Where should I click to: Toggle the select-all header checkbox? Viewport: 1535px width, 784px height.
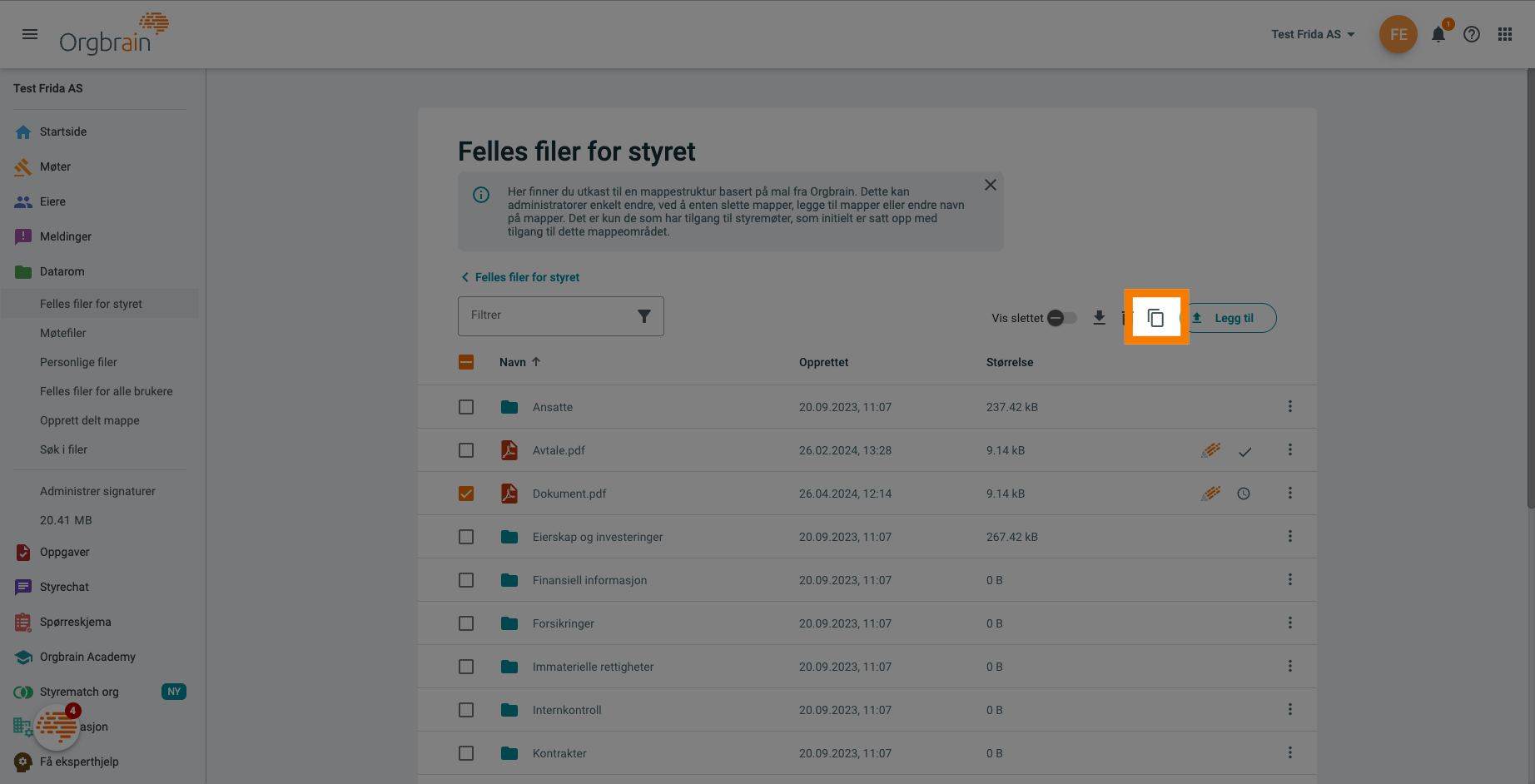pyautogui.click(x=466, y=362)
